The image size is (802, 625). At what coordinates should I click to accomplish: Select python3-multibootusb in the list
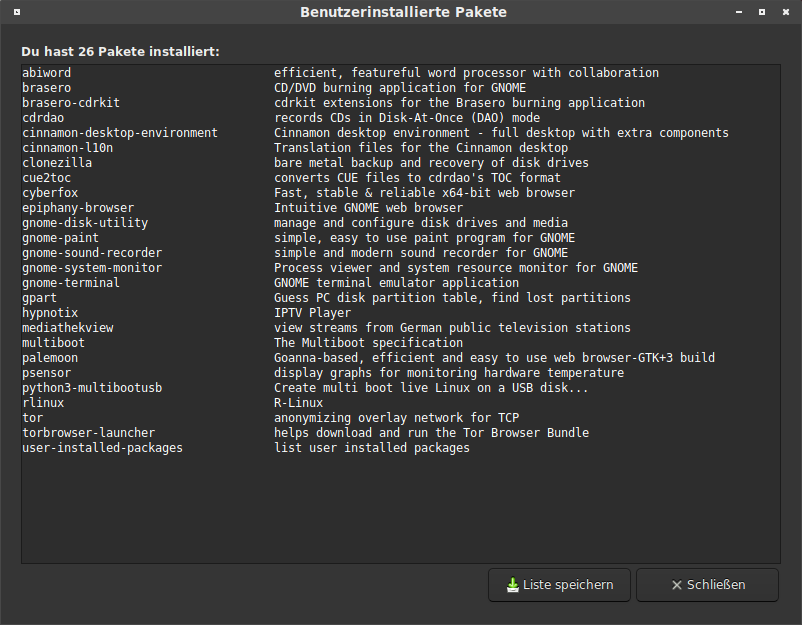click(92, 388)
